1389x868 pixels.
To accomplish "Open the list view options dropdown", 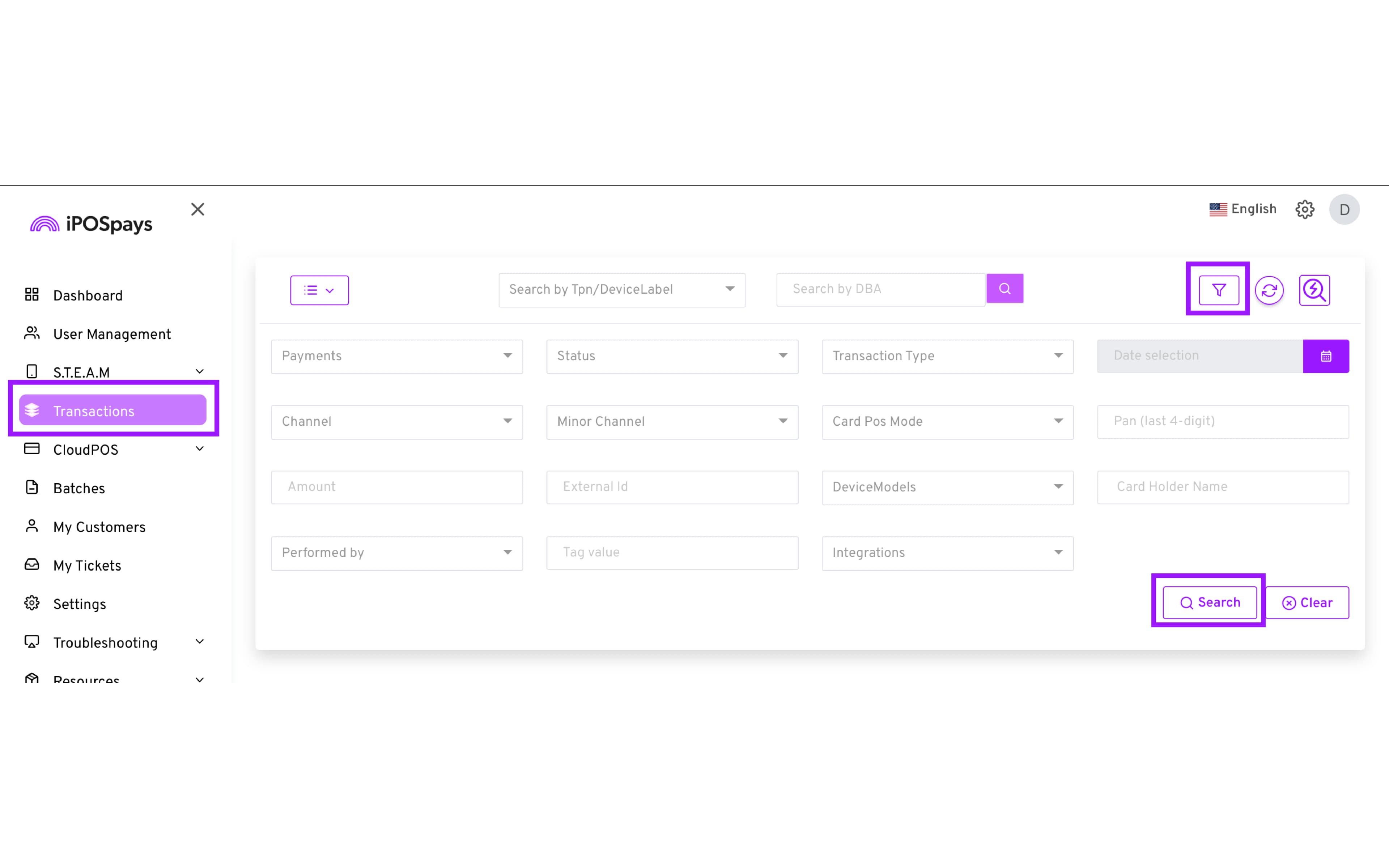I will (319, 290).
